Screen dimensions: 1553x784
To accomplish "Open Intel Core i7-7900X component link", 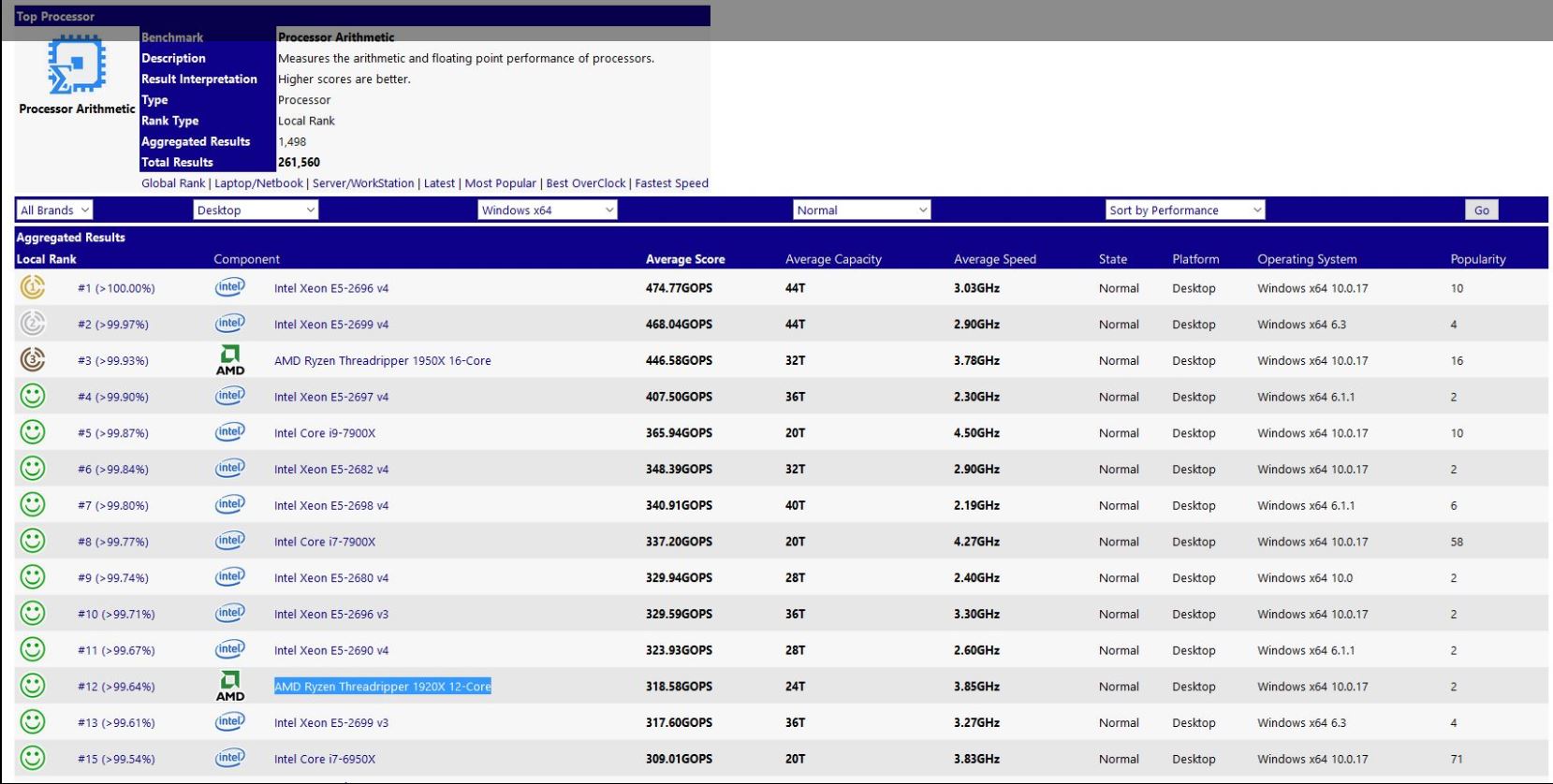I will click(325, 542).
